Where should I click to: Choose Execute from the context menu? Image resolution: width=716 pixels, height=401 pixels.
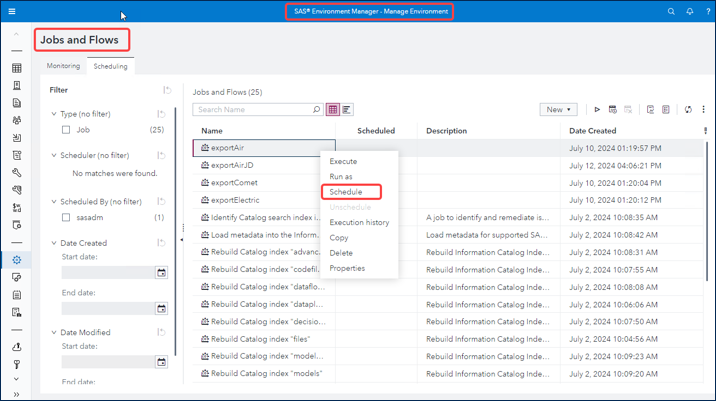pos(343,161)
